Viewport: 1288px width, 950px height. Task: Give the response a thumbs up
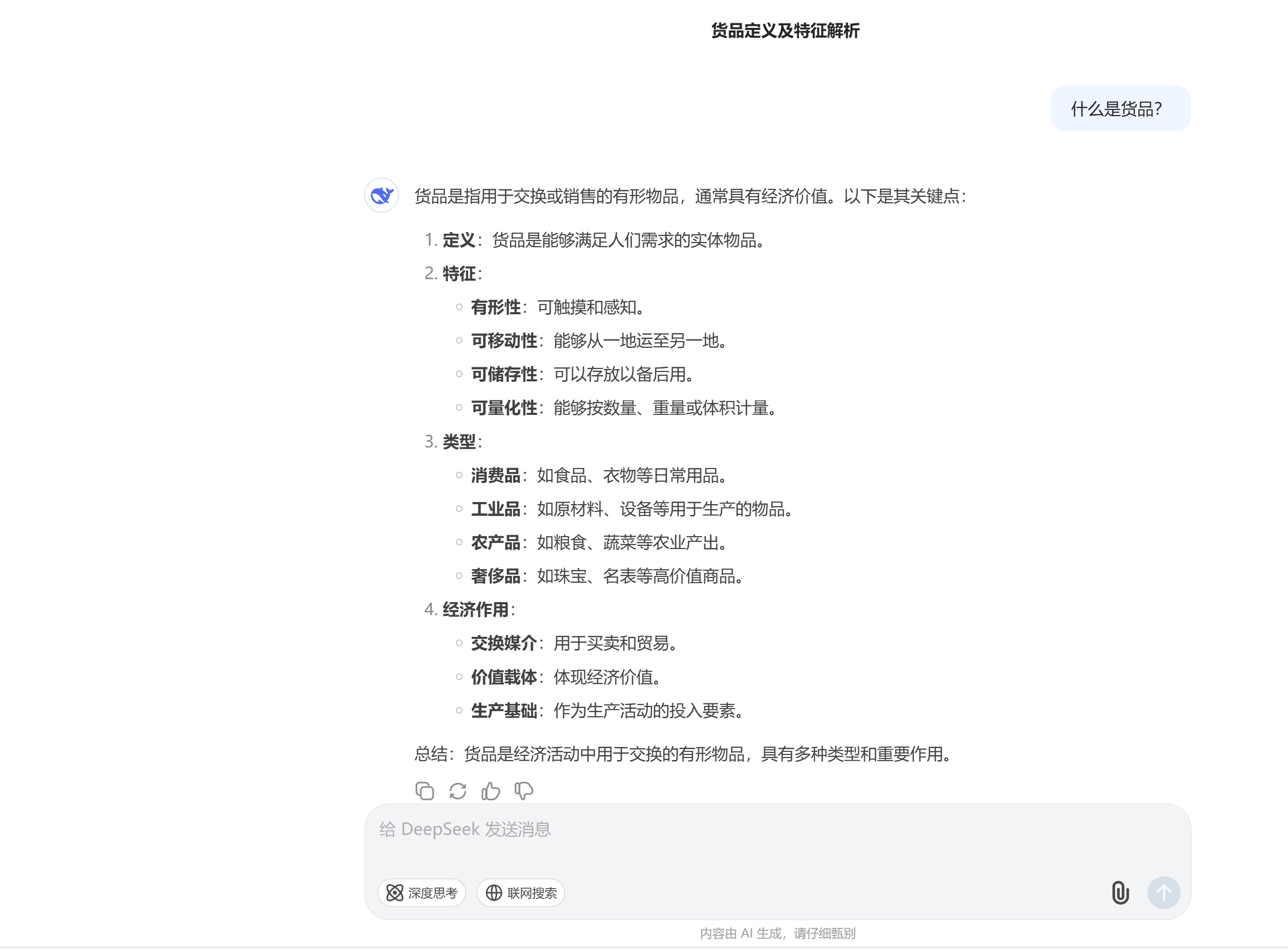(491, 791)
